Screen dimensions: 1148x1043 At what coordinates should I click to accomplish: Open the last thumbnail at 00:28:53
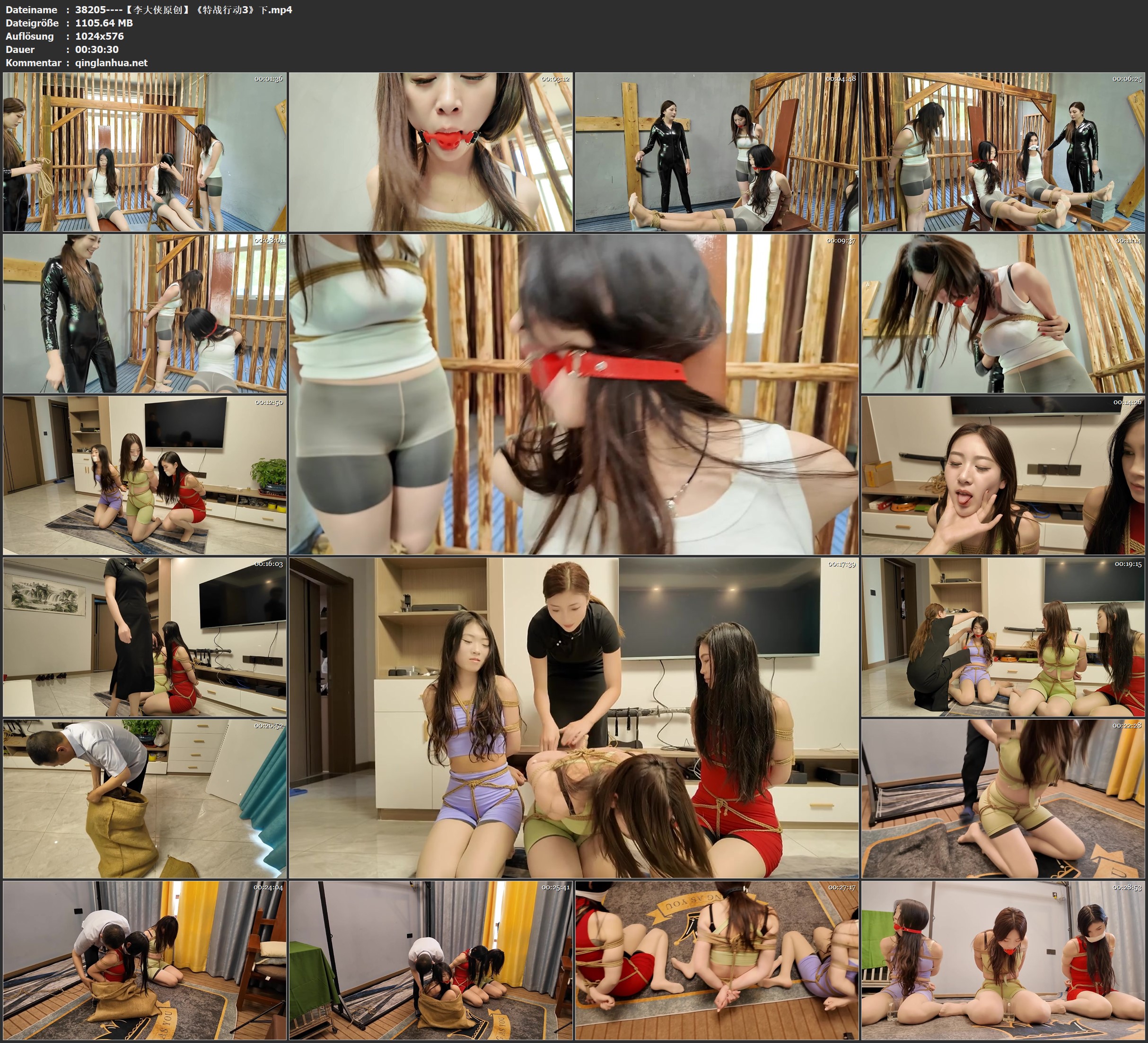point(1003,960)
